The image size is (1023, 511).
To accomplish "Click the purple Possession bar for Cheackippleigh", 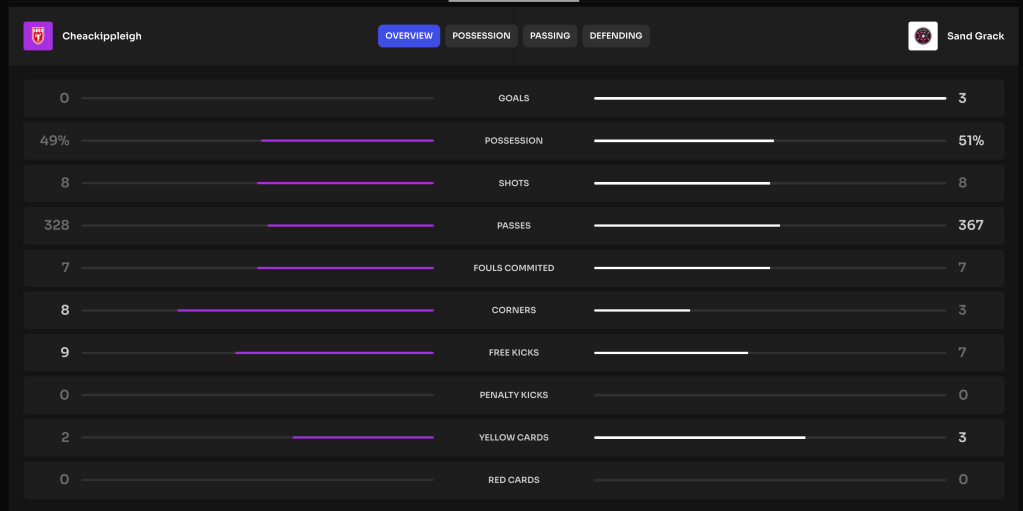I will pos(347,141).
